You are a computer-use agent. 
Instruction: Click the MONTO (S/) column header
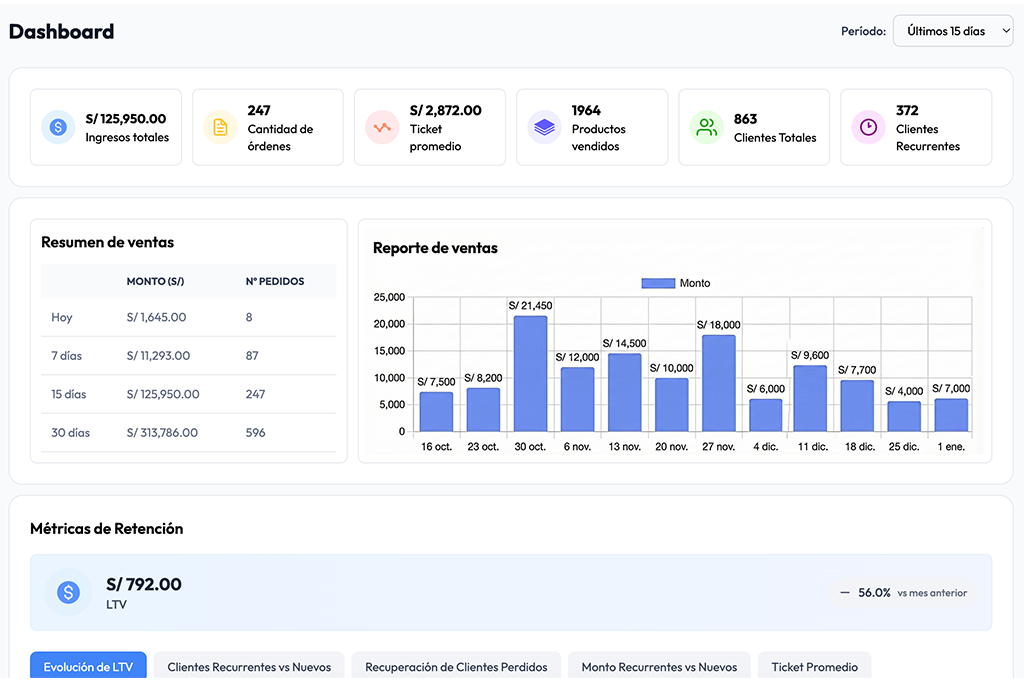[x=155, y=281]
